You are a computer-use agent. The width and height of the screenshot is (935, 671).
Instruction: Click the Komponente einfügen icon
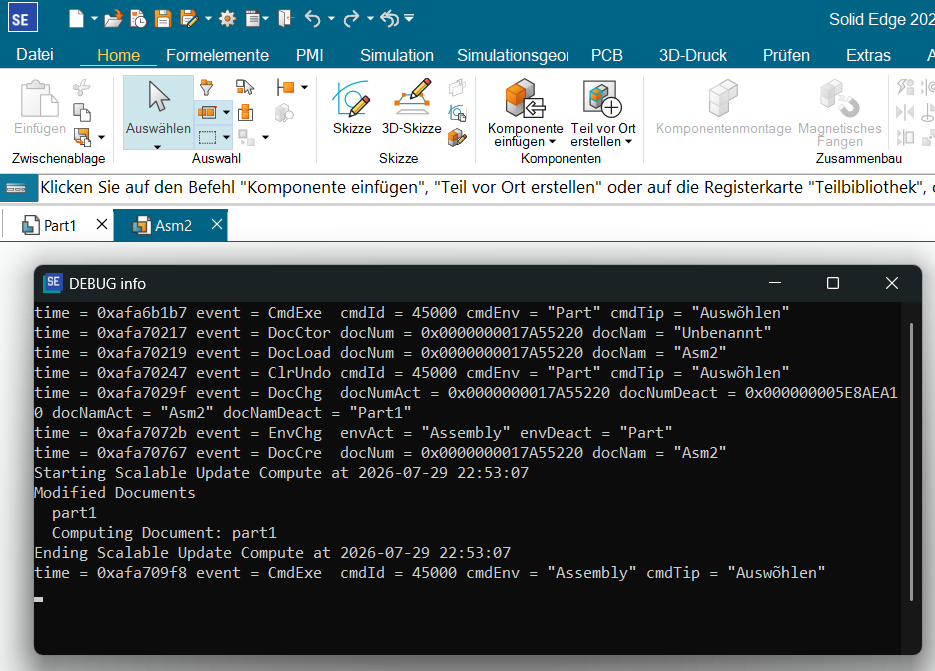(x=525, y=99)
